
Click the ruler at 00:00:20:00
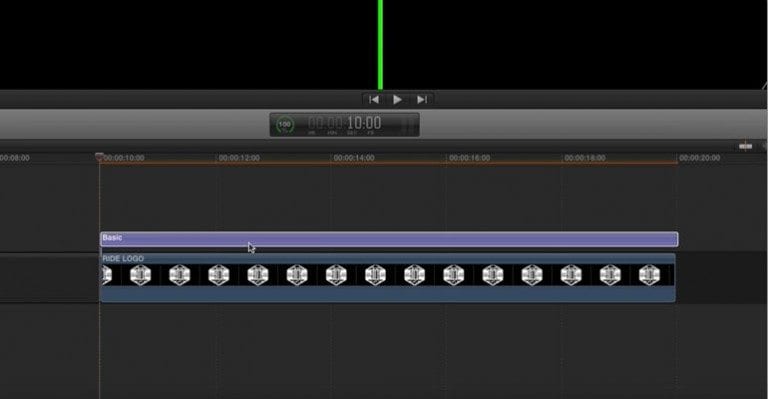coord(699,158)
